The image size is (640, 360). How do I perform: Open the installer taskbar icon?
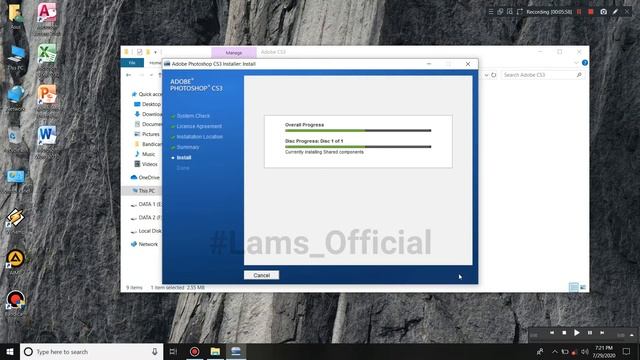(236, 351)
